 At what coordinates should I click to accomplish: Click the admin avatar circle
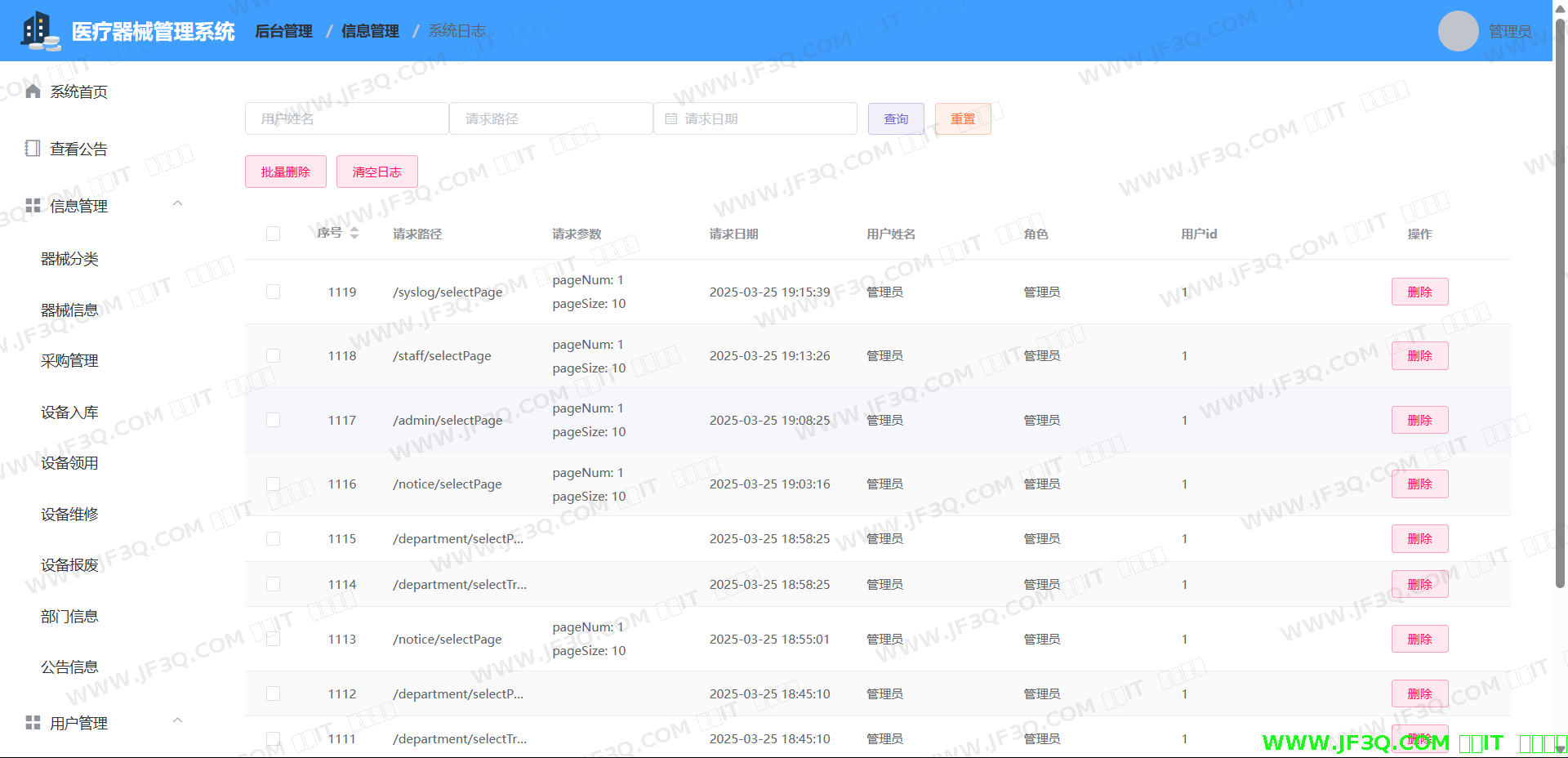click(1458, 31)
